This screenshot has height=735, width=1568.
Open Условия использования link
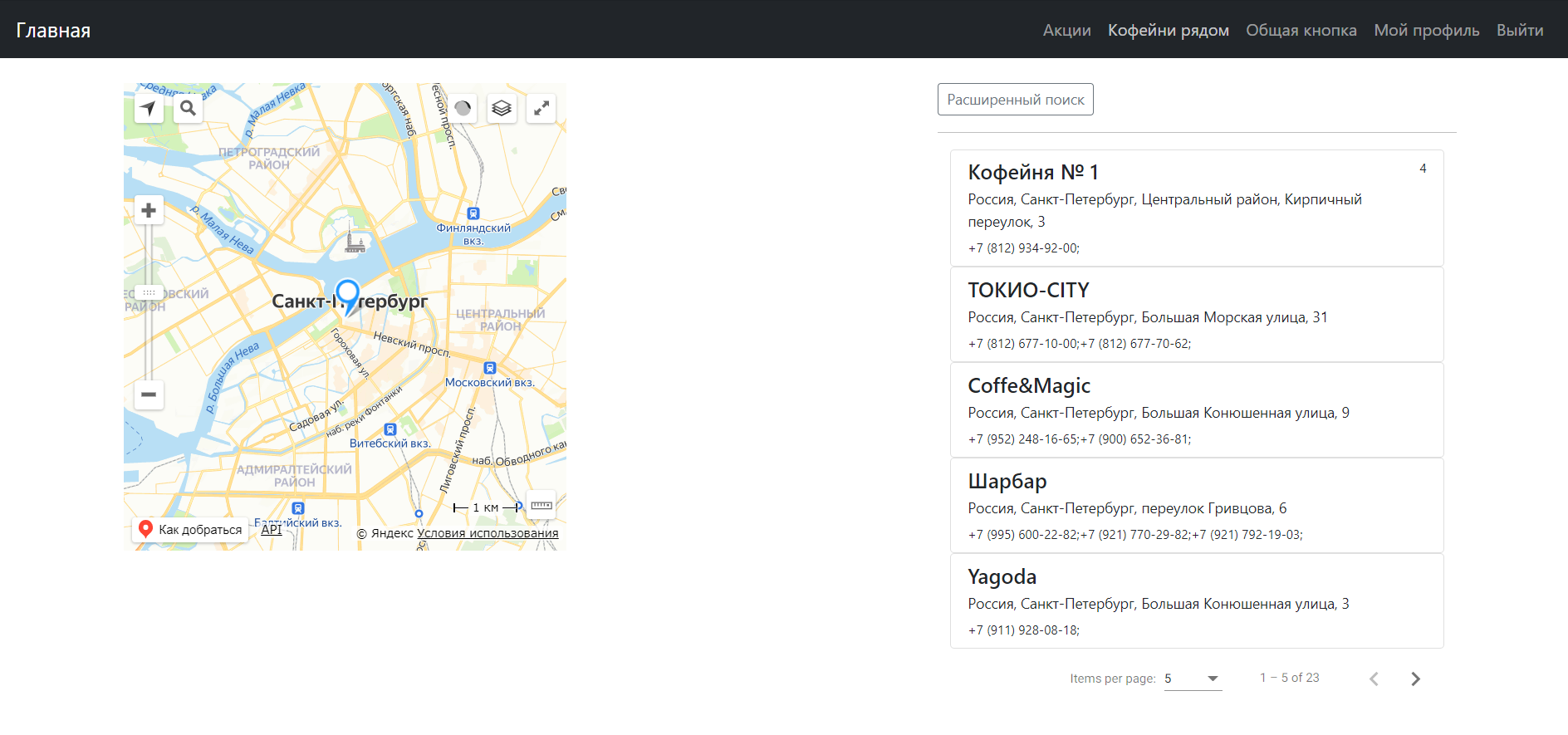click(488, 533)
